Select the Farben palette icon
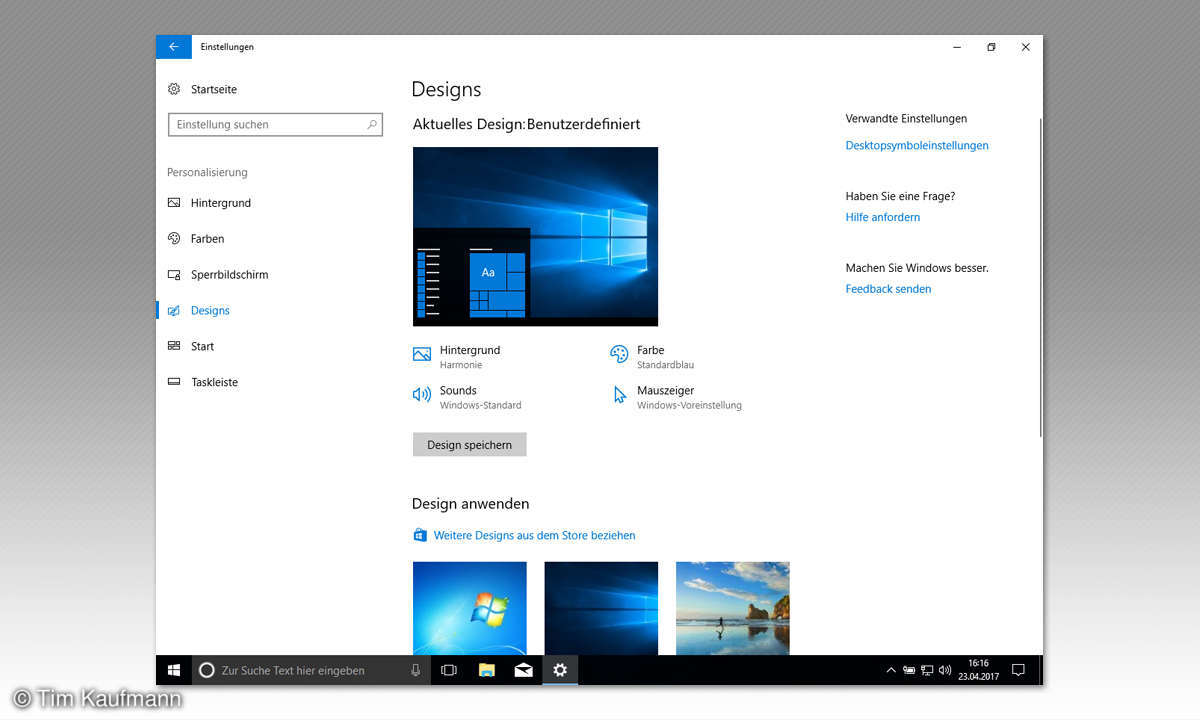 point(174,239)
